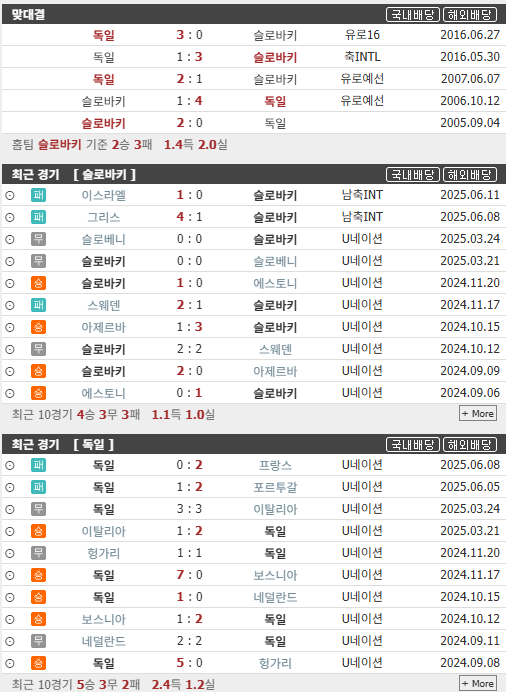
Task: Click the circle icon on the 독일 1:2 포르투갈 row
Action: click(x=10, y=487)
